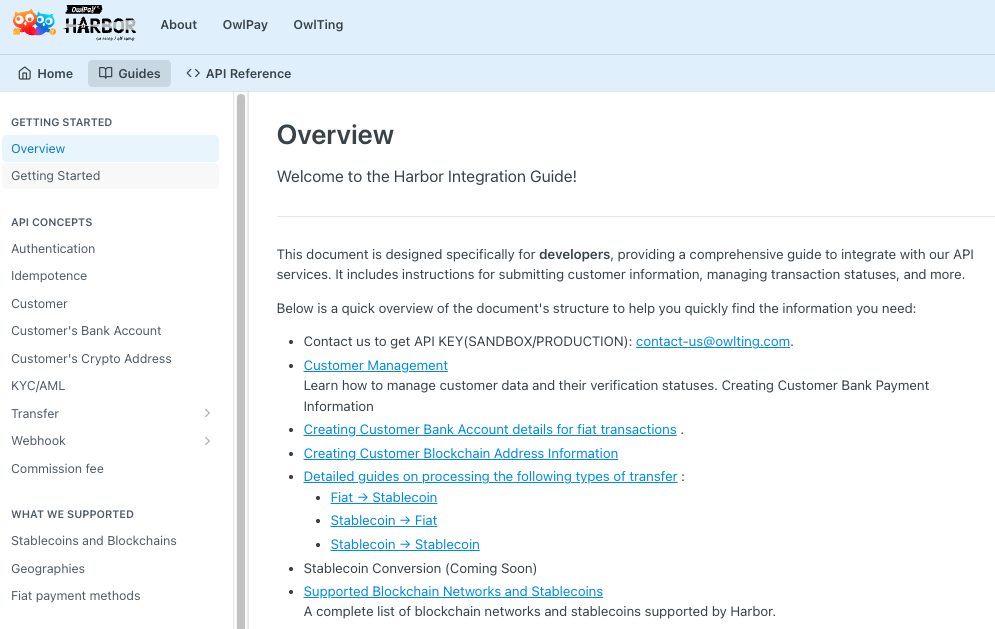995x629 pixels.
Task: Open Supported Blockchain Networks and Stablecoins link
Action: pyautogui.click(x=453, y=592)
